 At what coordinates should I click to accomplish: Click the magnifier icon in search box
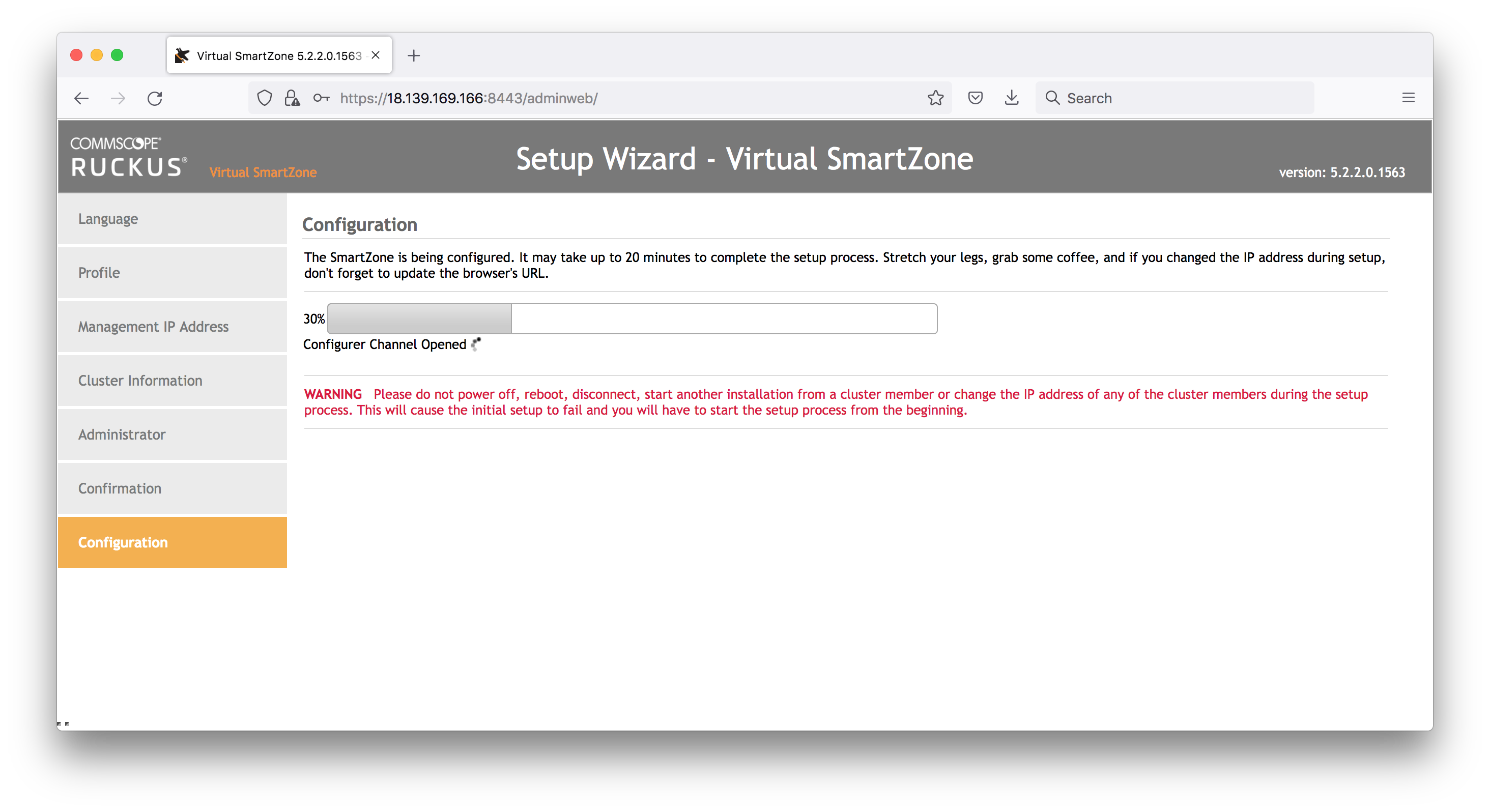(x=1052, y=98)
